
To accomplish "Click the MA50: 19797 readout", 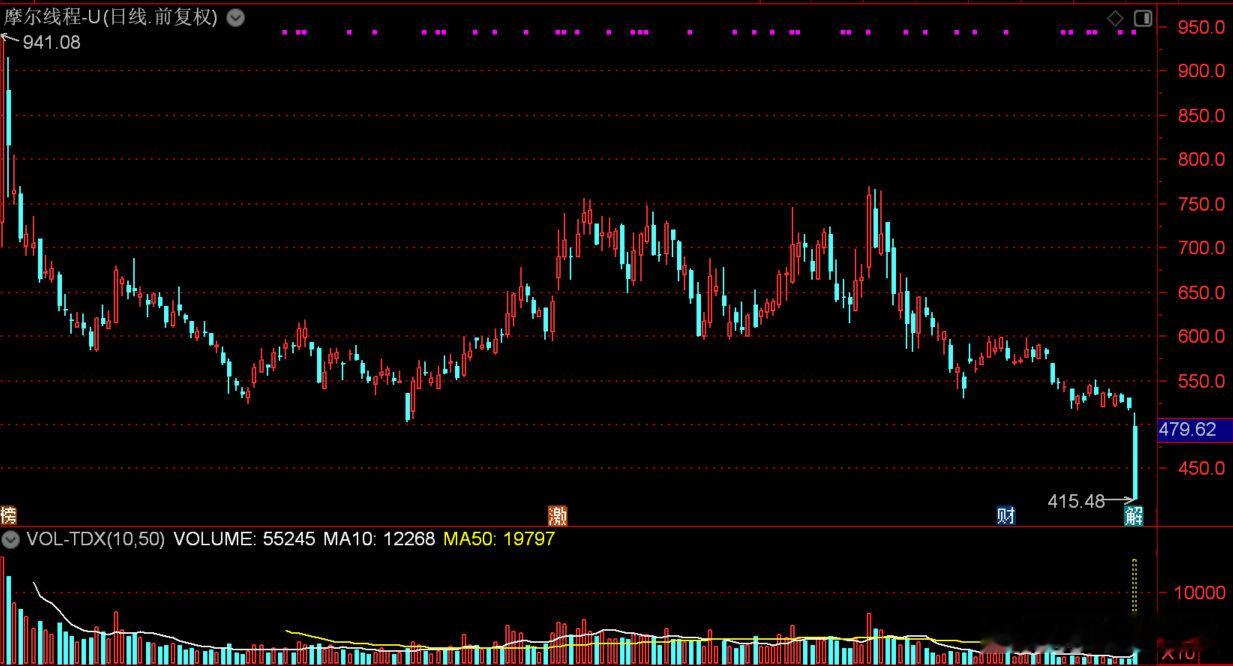I will coord(499,539).
